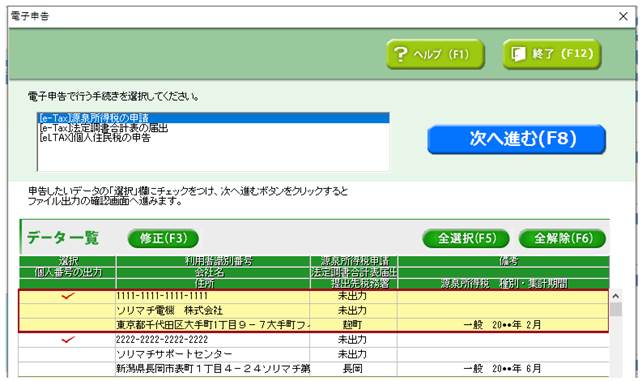Viewport: 642px width, 381px height.
Task: Click the 備考 column header
Action: point(504,261)
